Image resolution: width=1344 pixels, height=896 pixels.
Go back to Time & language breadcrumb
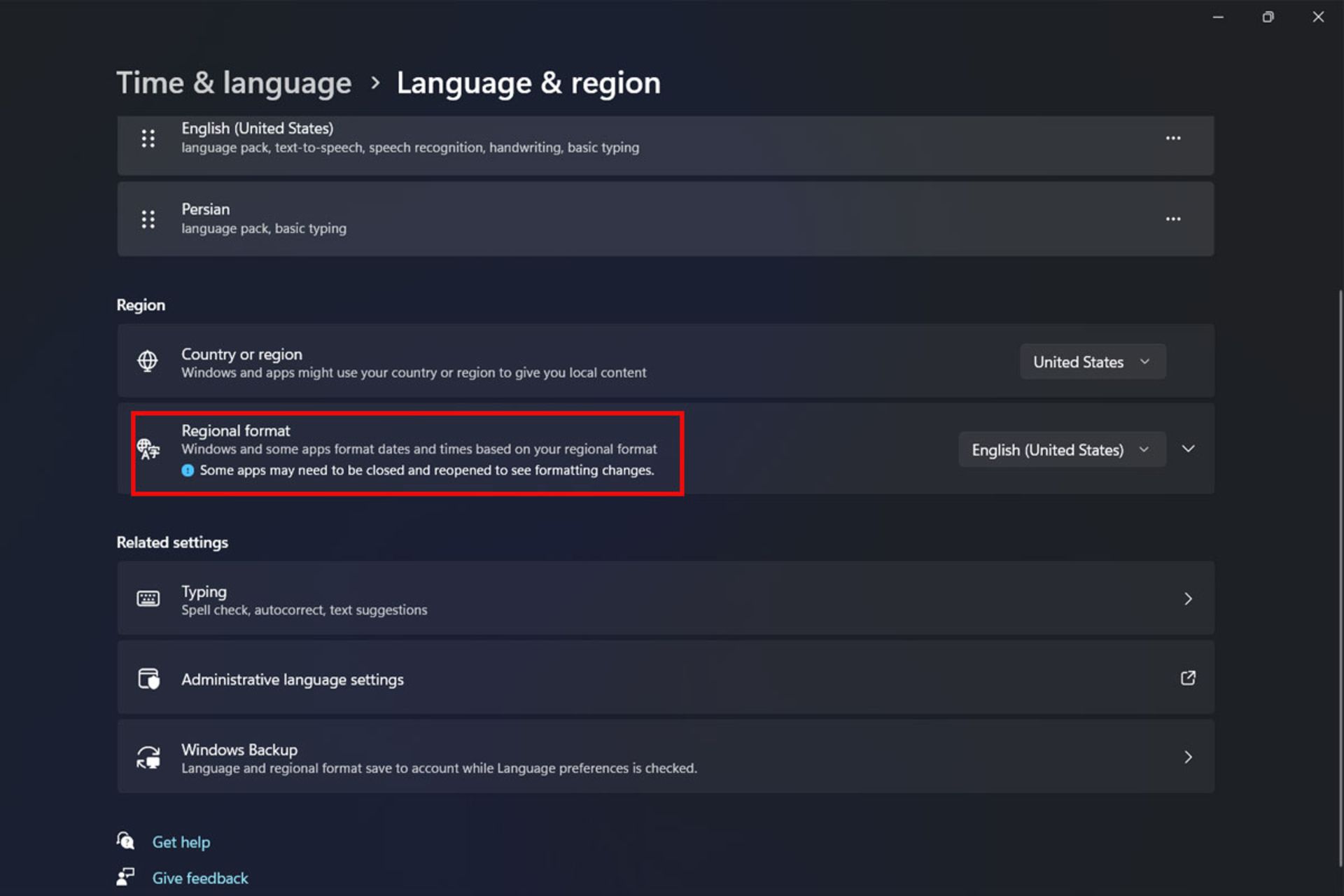coord(234,83)
